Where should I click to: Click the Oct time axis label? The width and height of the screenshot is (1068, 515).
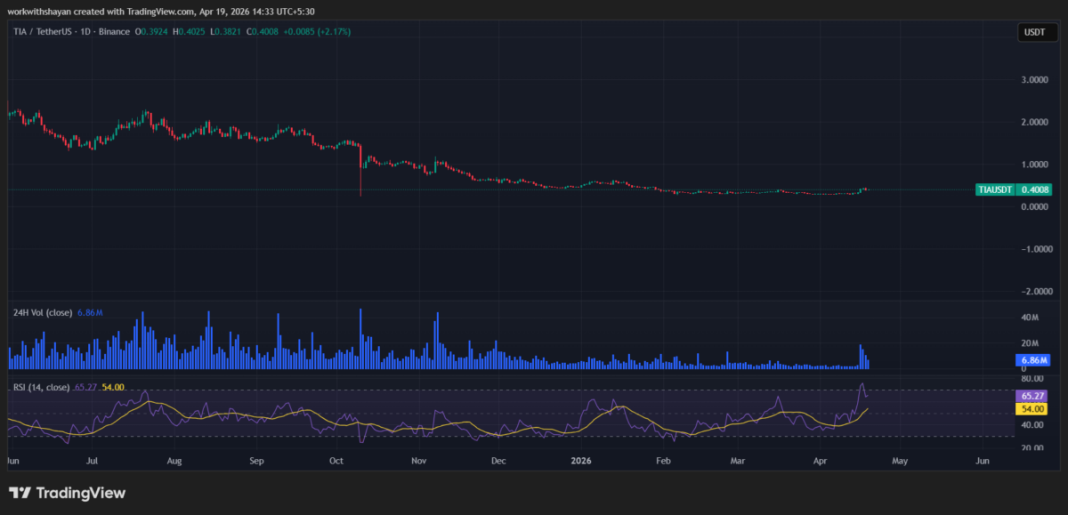336,461
